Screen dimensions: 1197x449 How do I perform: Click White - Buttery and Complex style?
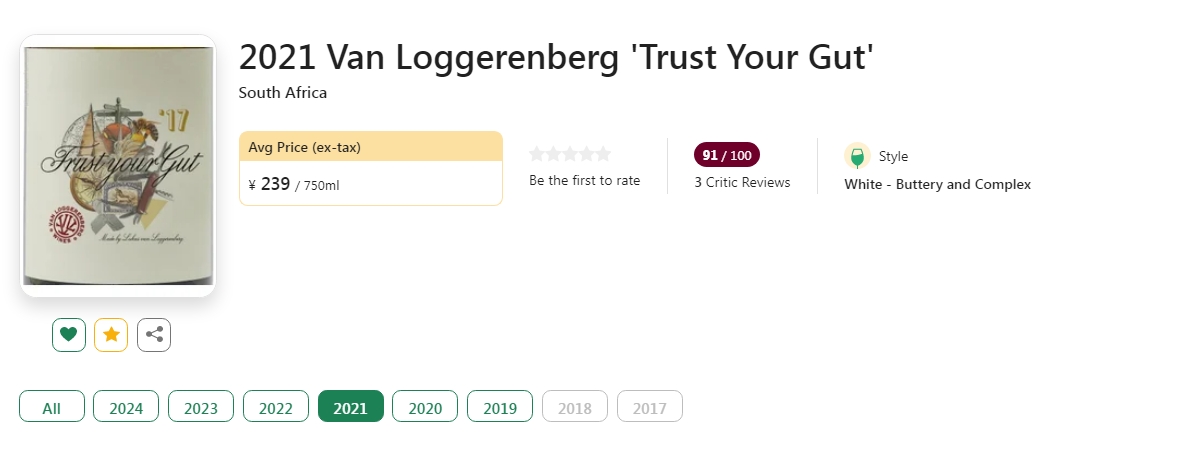[x=937, y=184]
